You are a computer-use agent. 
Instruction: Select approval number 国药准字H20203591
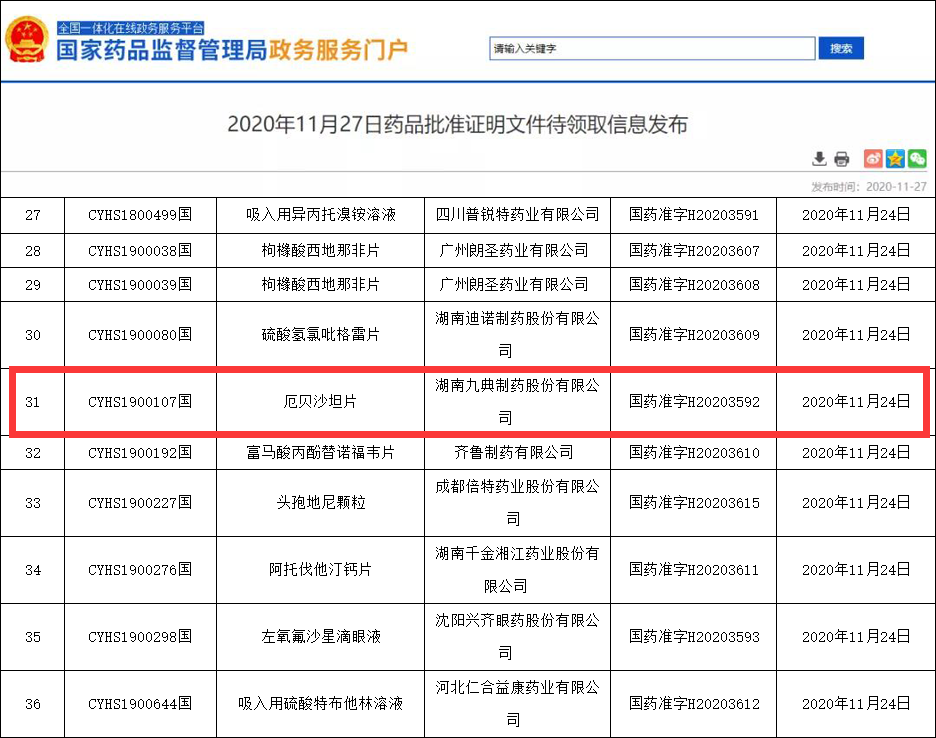click(694, 215)
